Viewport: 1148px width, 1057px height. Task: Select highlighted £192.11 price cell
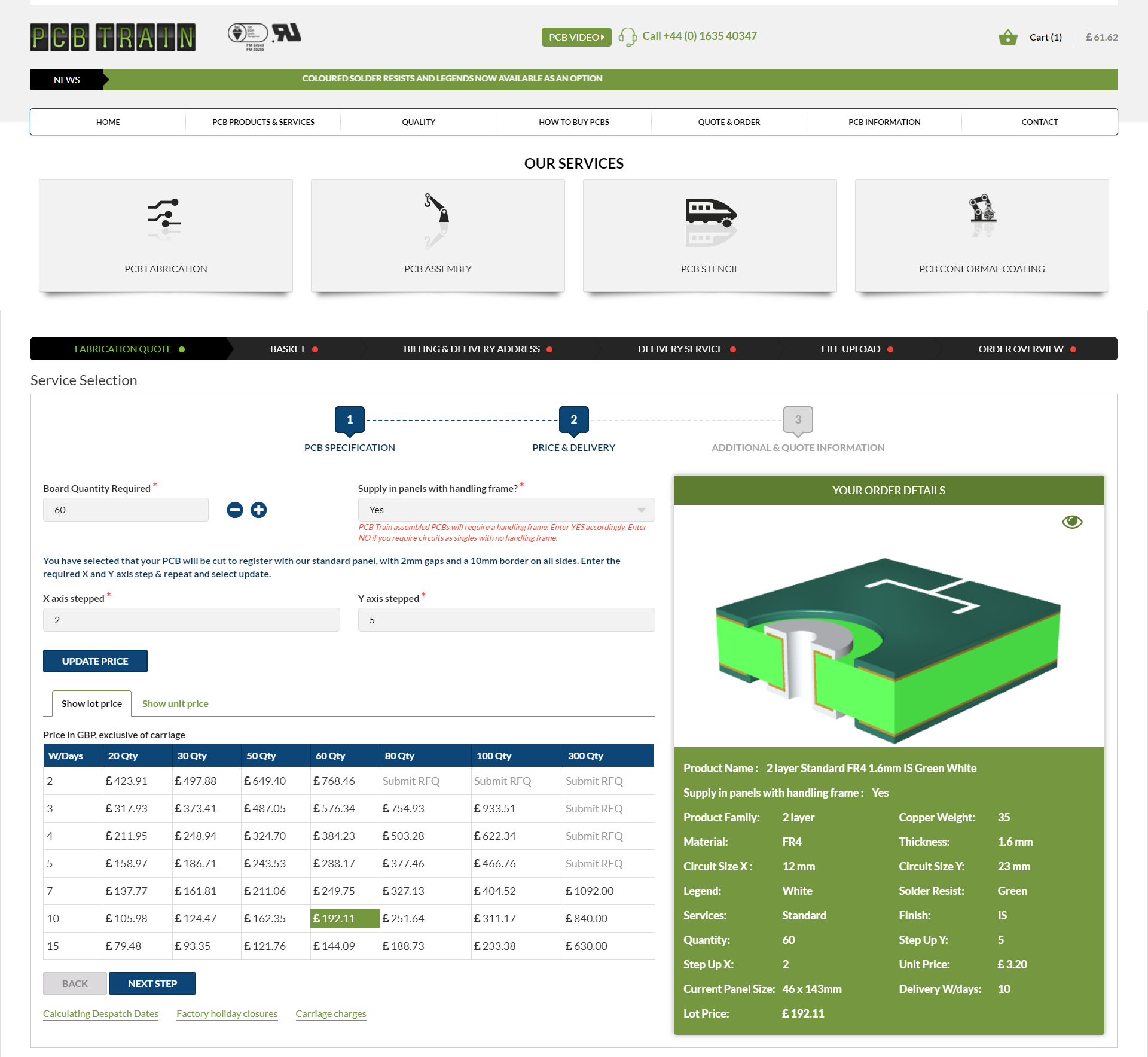click(x=345, y=918)
